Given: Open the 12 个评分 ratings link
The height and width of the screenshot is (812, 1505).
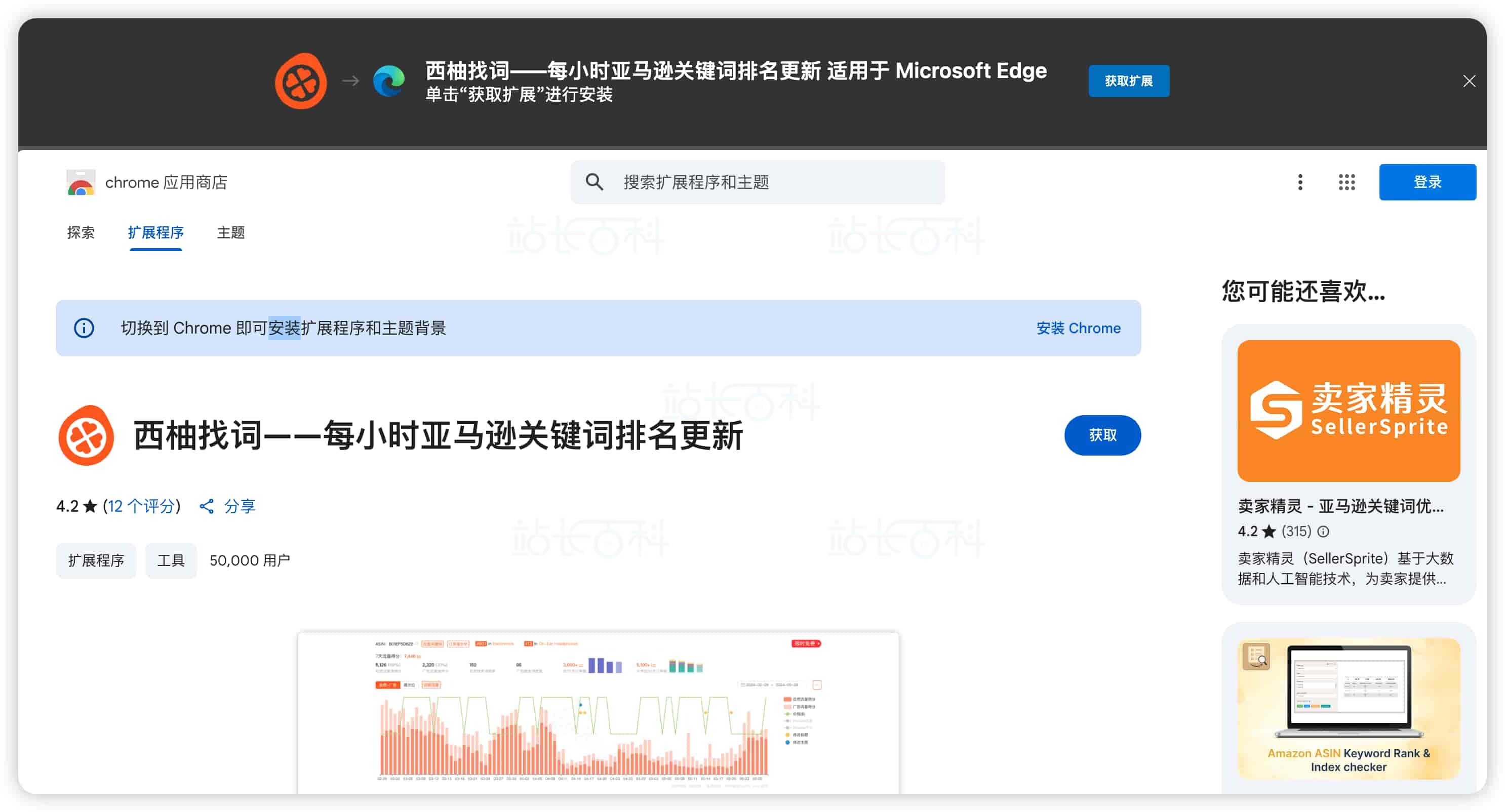Looking at the screenshot, I should pyautogui.click(x=141, y=506).
